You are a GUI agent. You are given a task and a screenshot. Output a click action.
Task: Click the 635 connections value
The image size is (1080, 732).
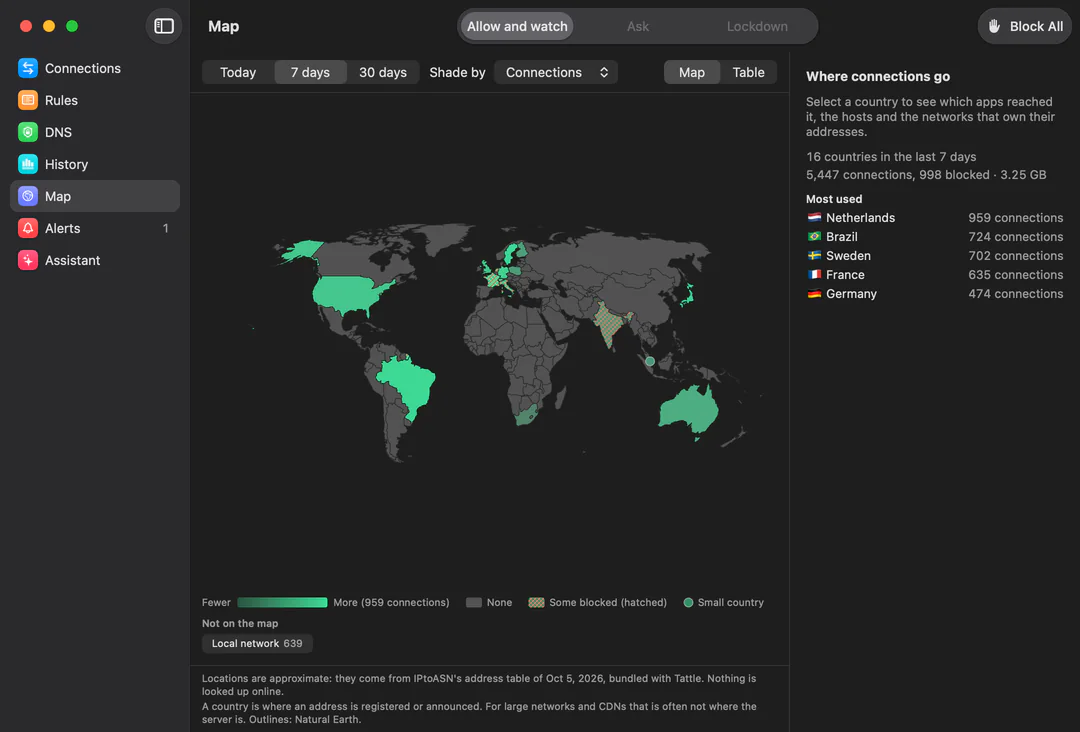coord(1015,275)
